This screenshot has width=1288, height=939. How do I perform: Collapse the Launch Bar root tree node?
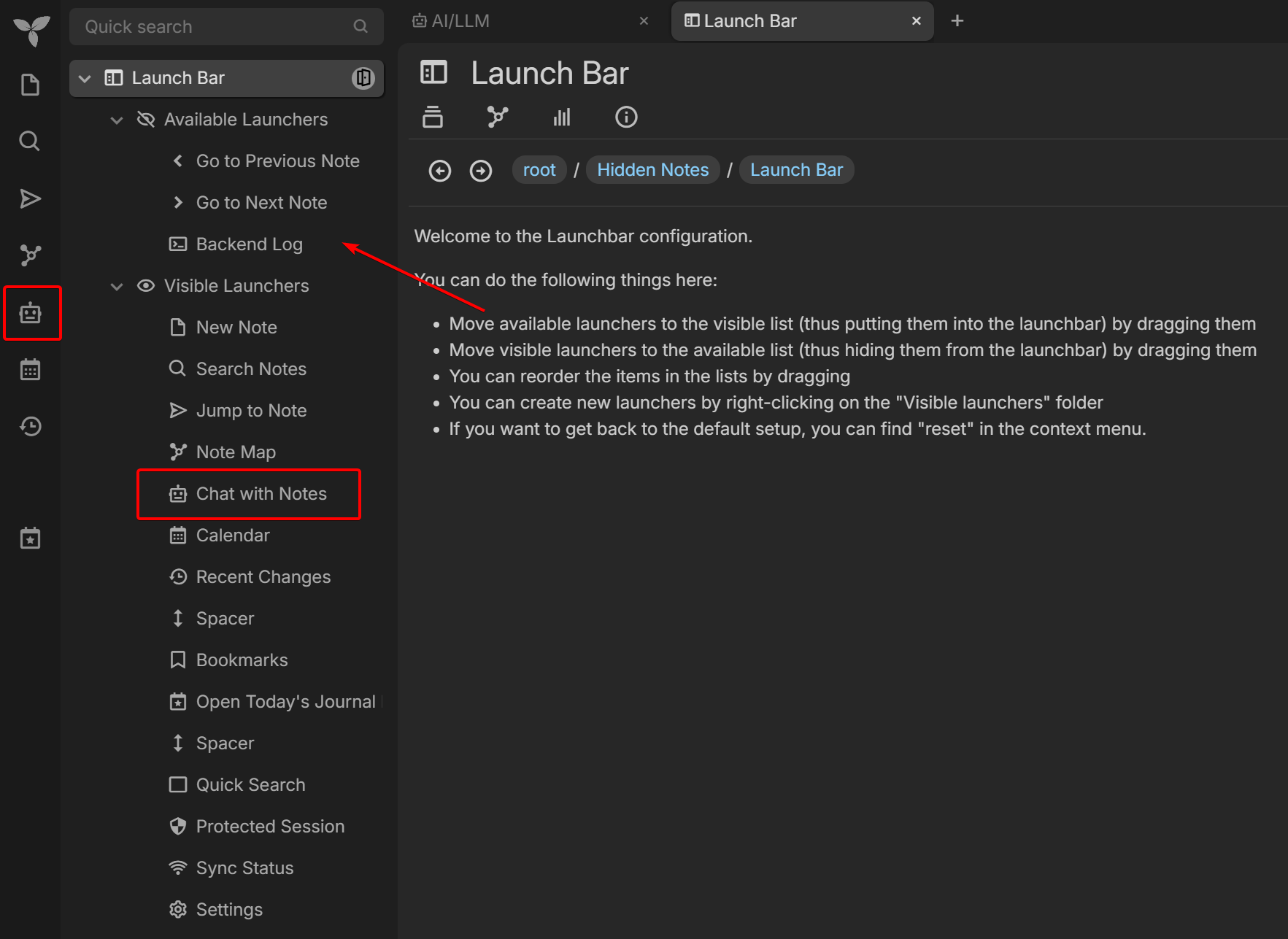pyautogui.click(x=85, y=78)
